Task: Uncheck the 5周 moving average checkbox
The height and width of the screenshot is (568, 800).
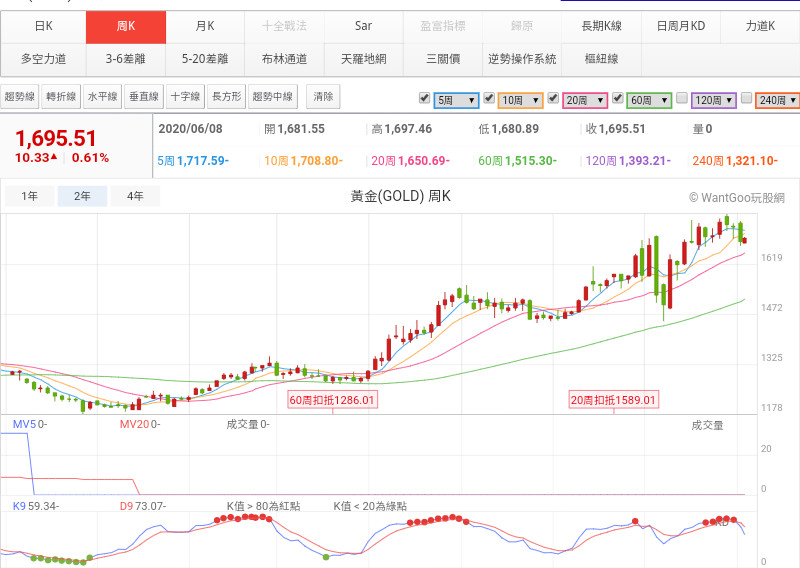Action: click(424, 98)
